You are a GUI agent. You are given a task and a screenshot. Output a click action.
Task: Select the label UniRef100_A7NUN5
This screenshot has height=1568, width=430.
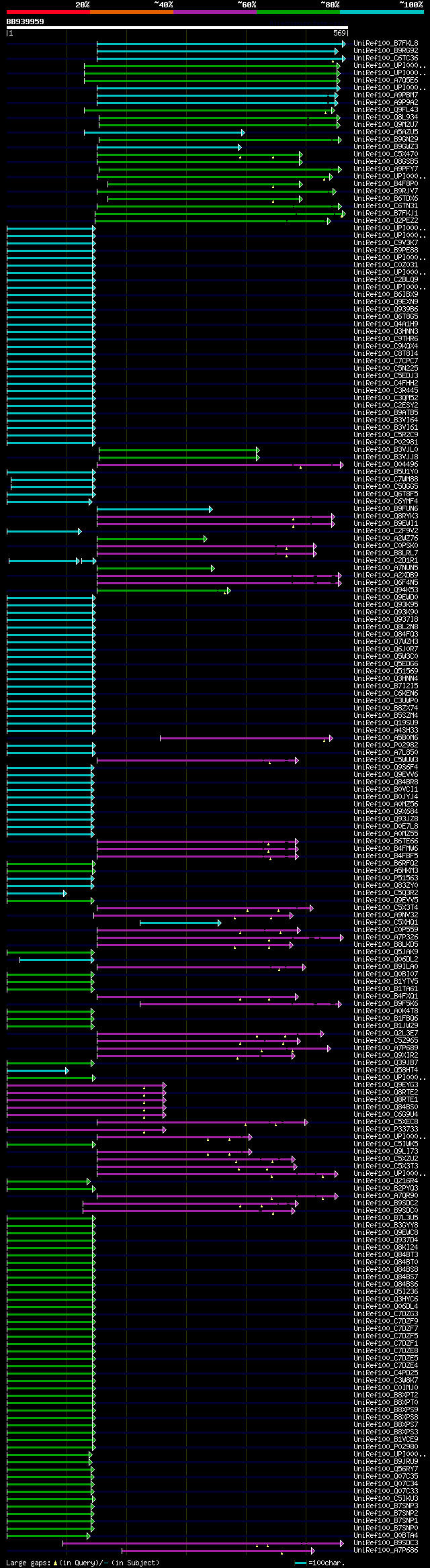tap(386, 568)
